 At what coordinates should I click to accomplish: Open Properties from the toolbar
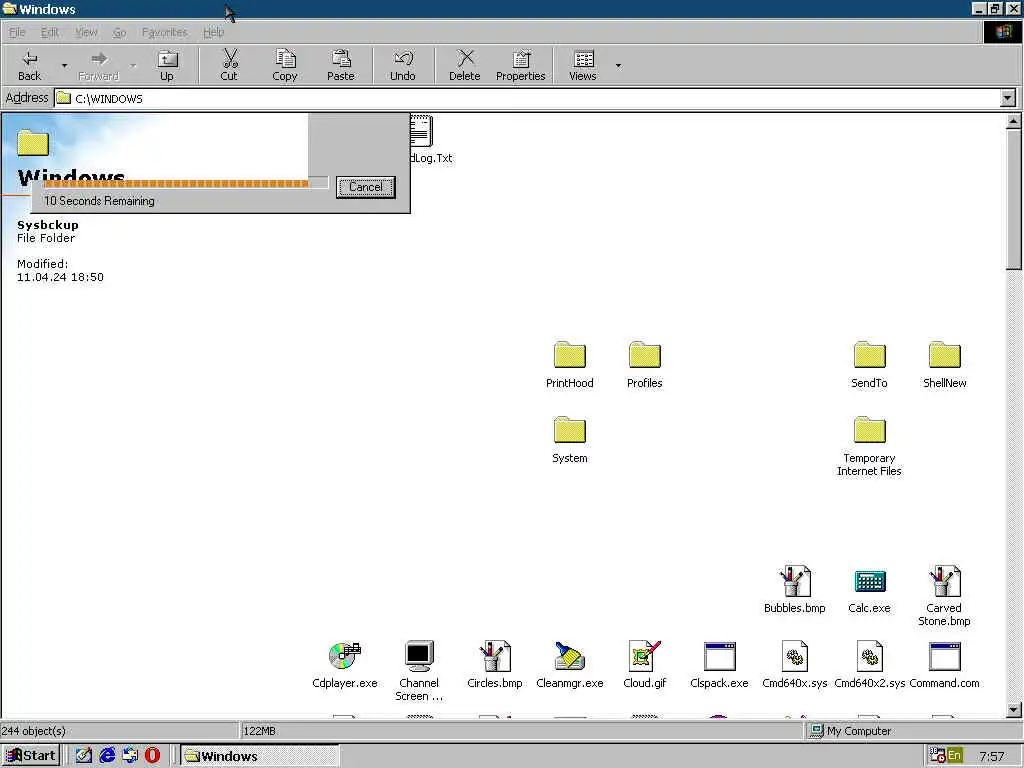[x=520, y=65]
